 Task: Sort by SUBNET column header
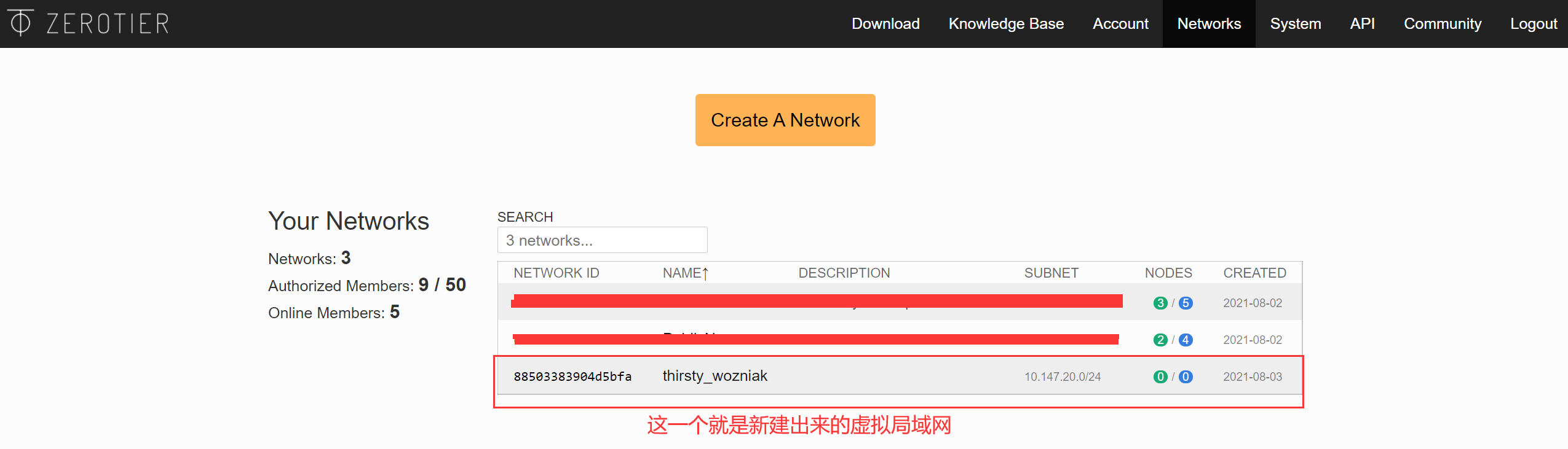[x=1051, y=273]
